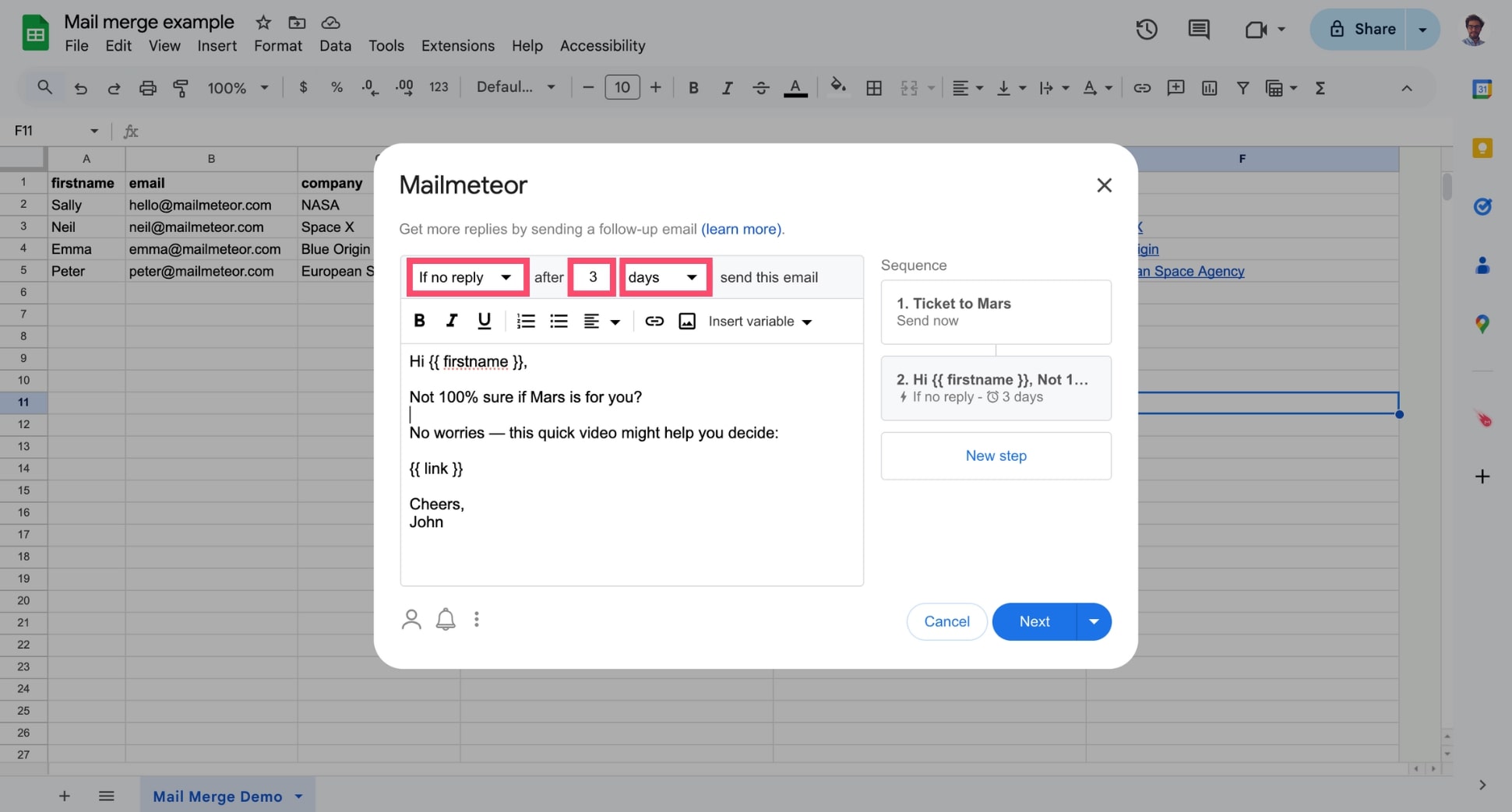Open the learn more link
1512x812 pixels.
(x=742, y=229)
